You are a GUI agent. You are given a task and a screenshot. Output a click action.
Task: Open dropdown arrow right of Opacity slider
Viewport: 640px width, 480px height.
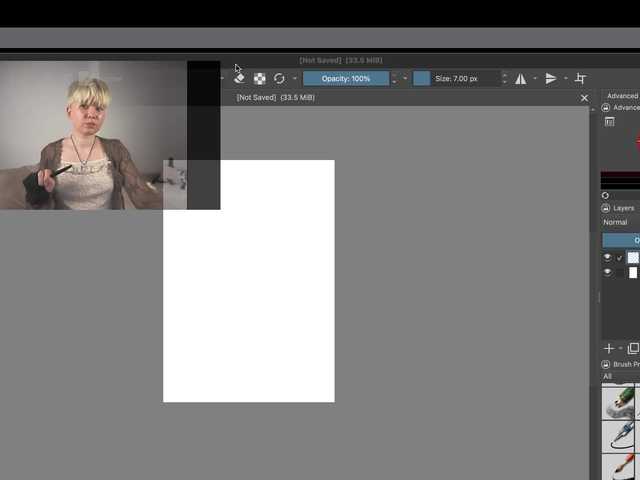(x=405, y=78)
